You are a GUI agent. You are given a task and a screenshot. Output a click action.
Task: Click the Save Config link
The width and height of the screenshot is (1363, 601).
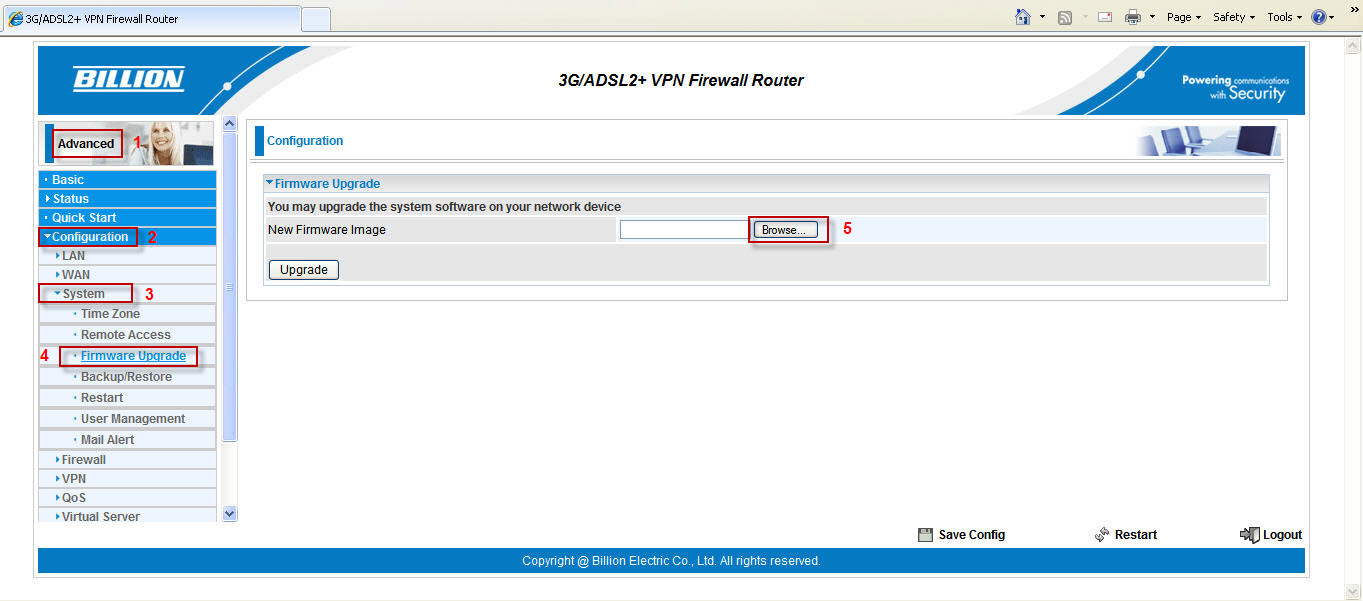(971, 535)
